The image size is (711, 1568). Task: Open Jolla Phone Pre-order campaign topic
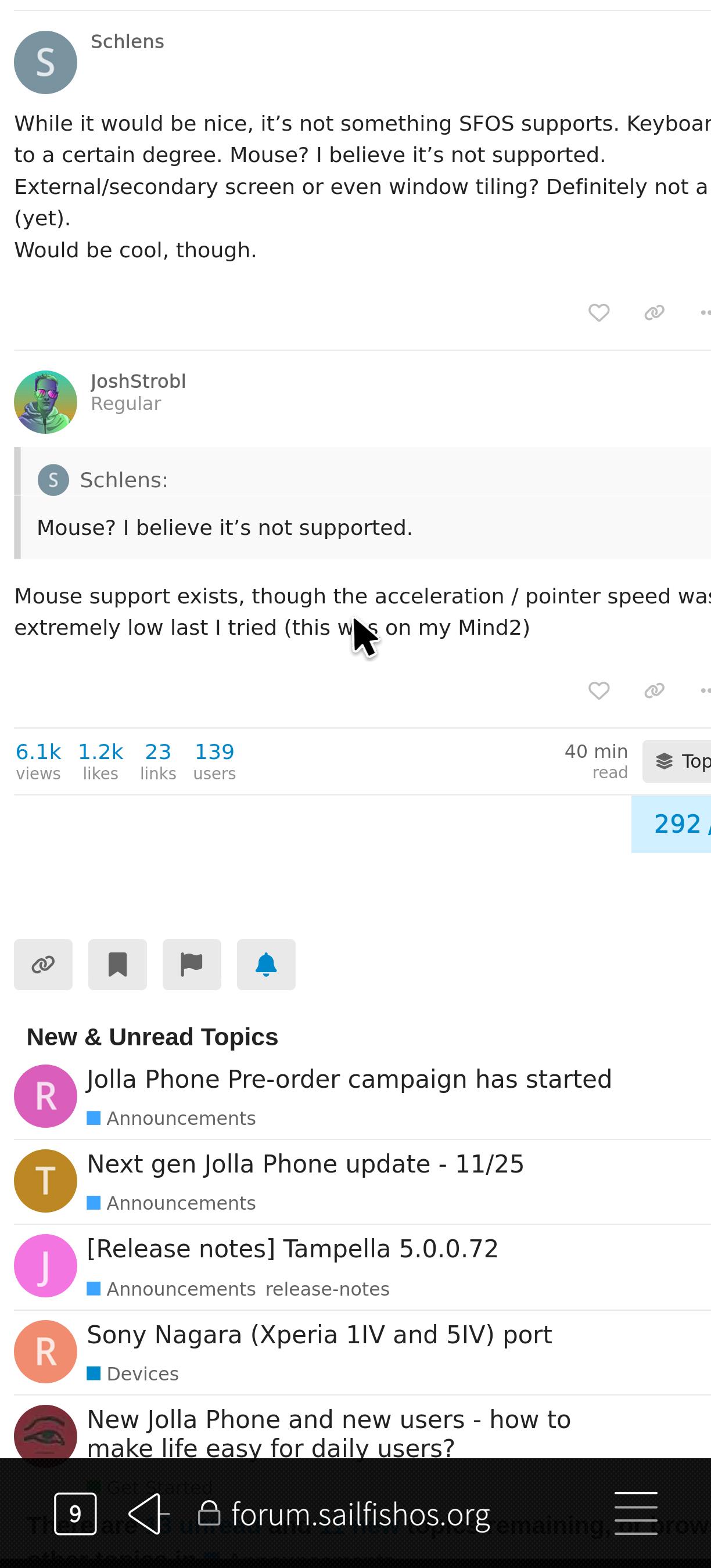[349, 1079]
